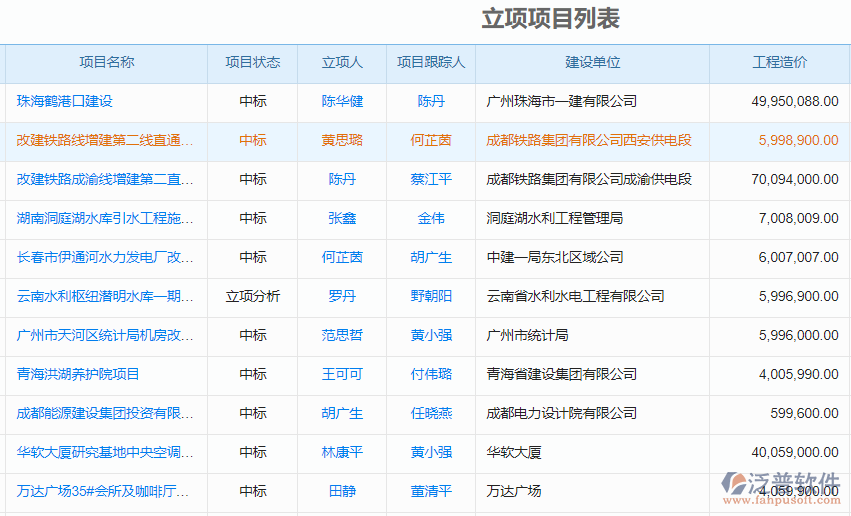Open the 华软大厦研究基地中央空调 project link
This screenshot has width=851, height=516.
click(x=105, y=452)
